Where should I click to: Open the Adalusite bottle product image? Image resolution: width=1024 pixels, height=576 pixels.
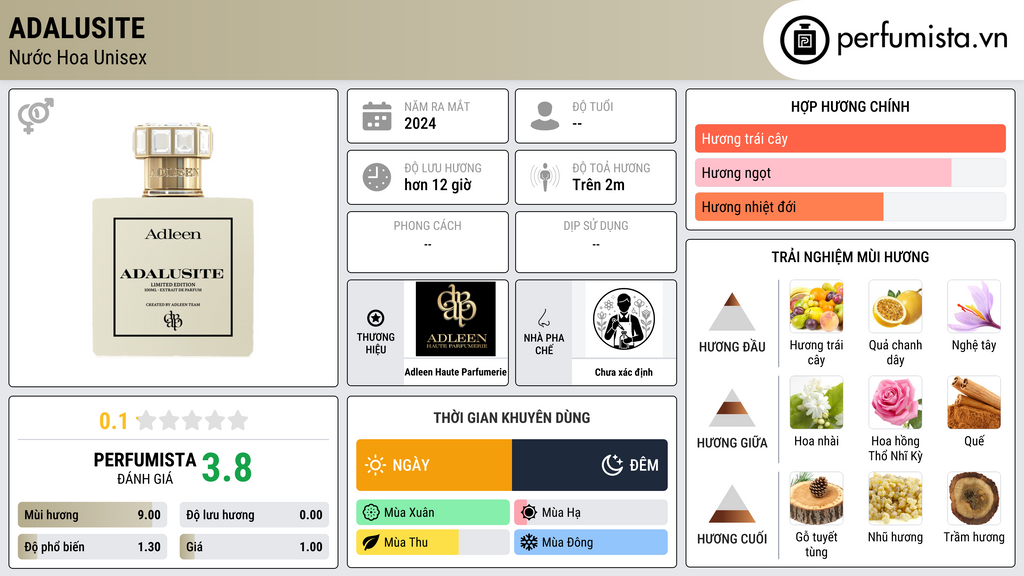coord(173,239)
